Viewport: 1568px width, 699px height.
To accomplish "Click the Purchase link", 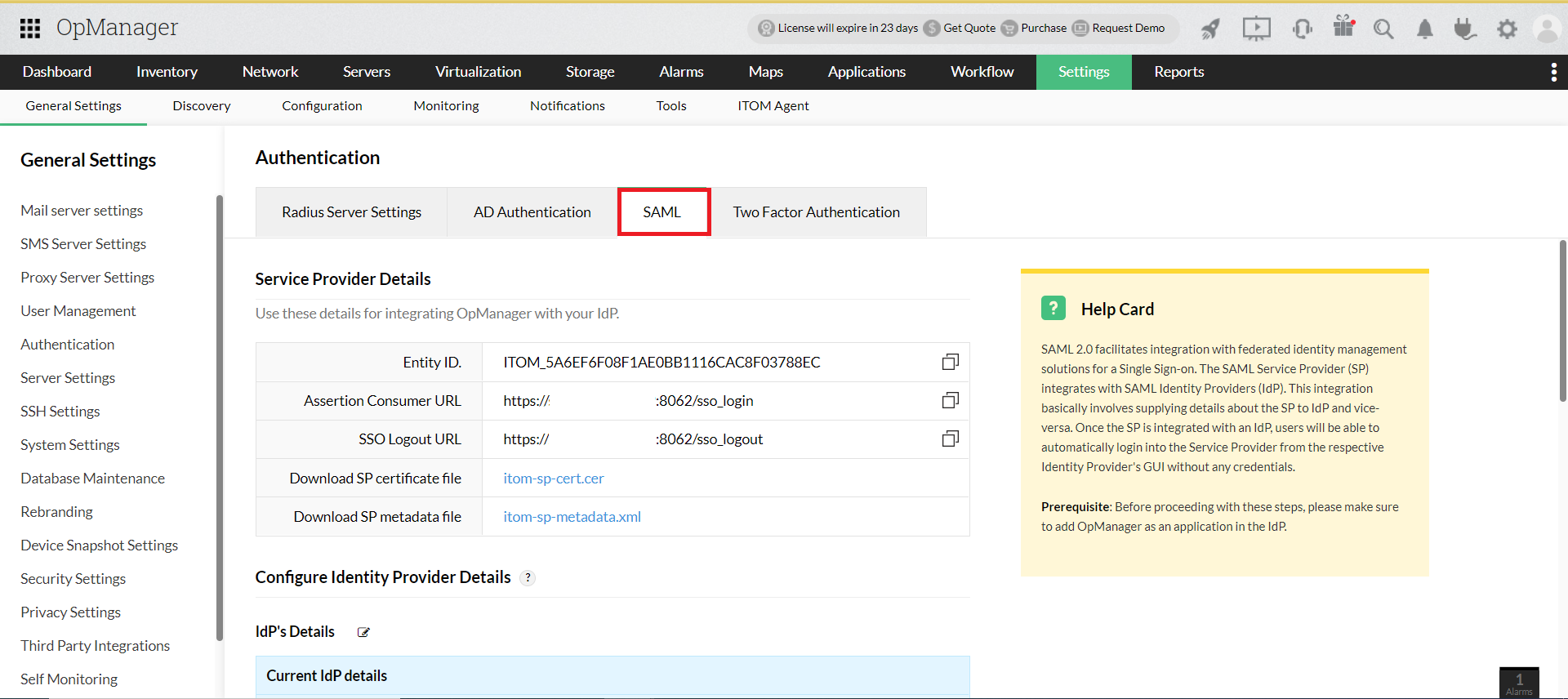I will coord(1044,28).
